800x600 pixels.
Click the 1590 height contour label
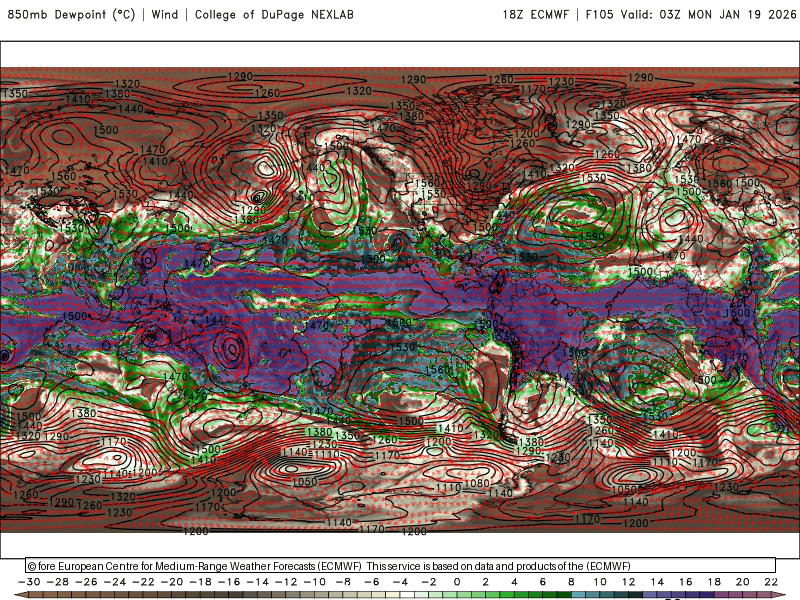591,236
